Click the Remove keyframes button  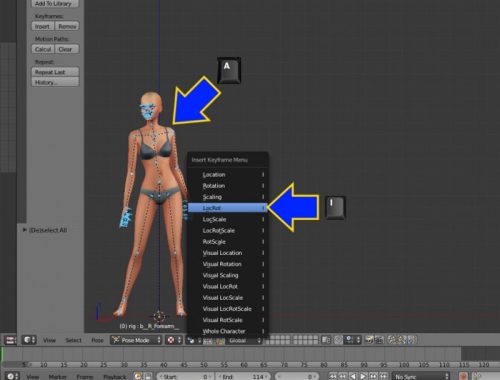click(67, 26)
